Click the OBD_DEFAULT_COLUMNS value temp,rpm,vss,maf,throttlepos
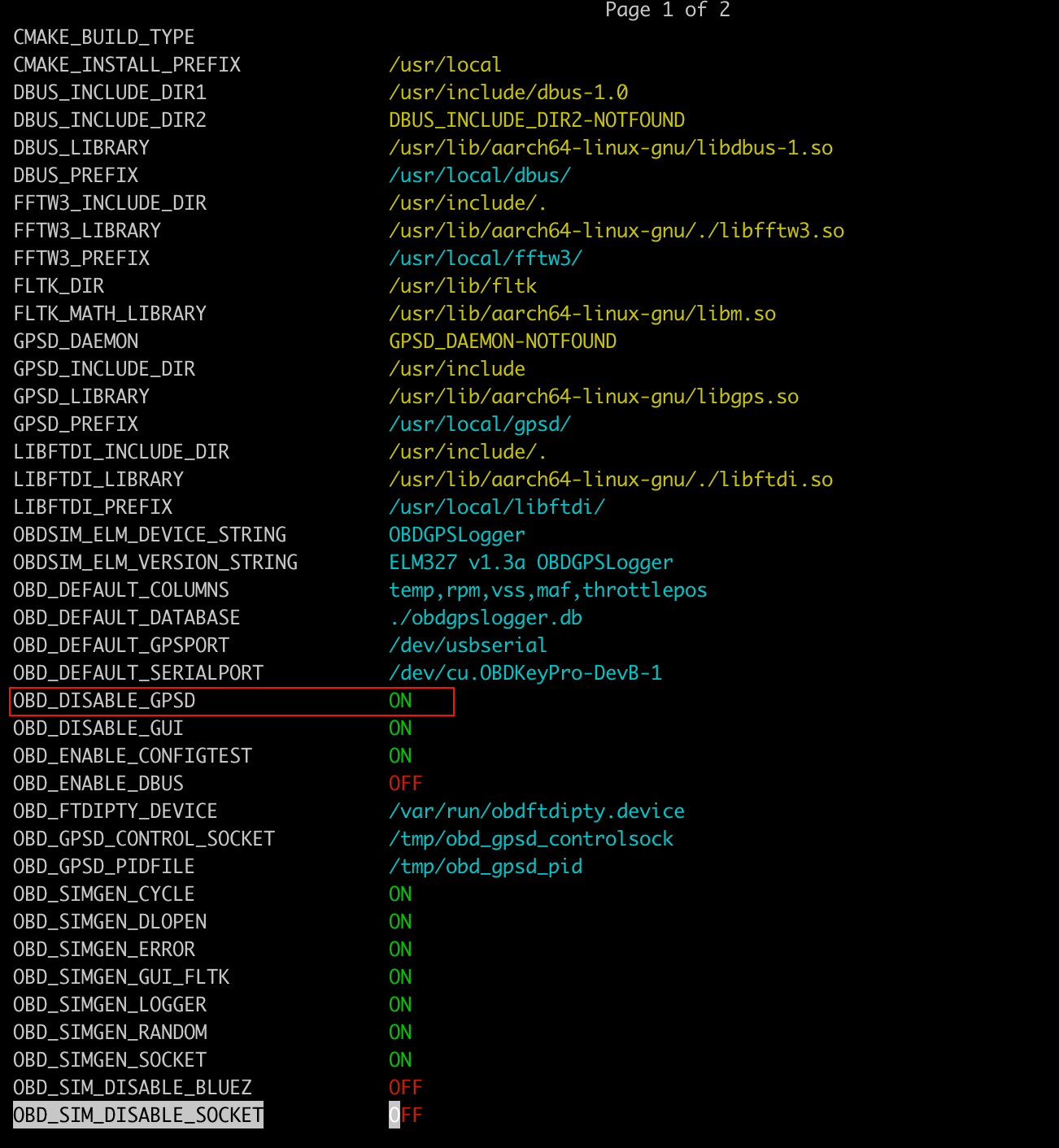Screen dimensions: 1059x1148 pos(547,590)
